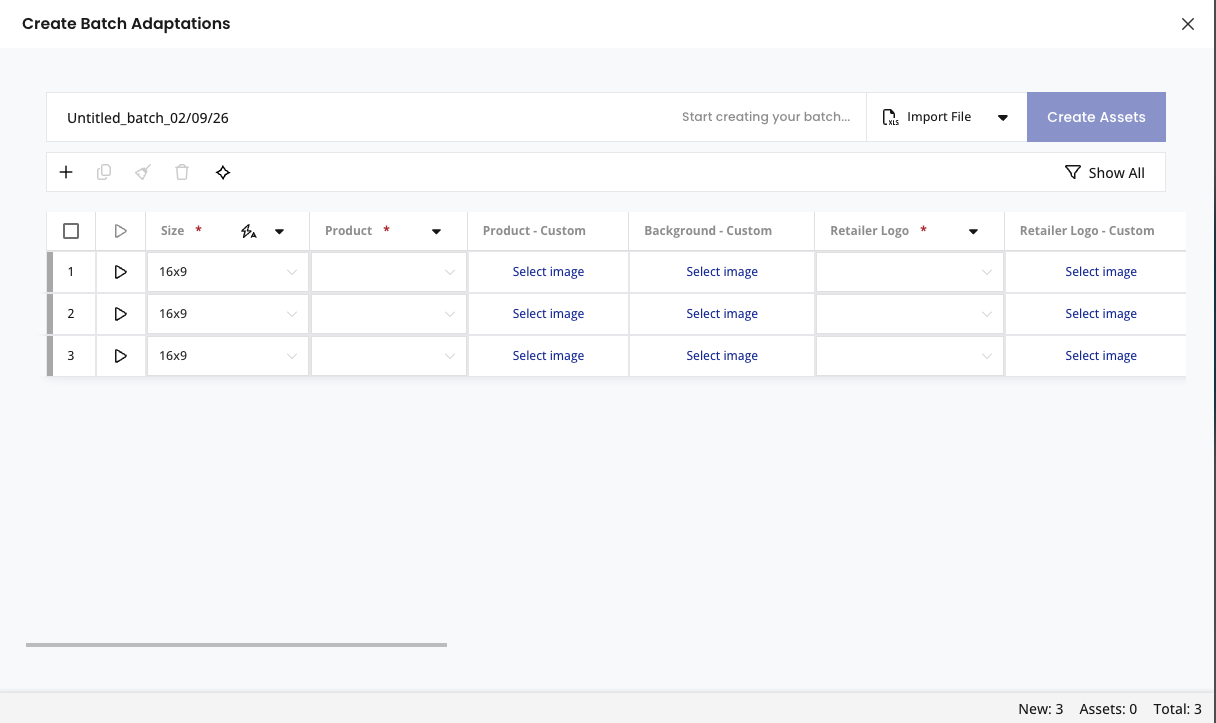The height and width of the screenshot is (723, 1216).
Task: Select image for row 3 Background - Custom
Action: click(722, 356)
